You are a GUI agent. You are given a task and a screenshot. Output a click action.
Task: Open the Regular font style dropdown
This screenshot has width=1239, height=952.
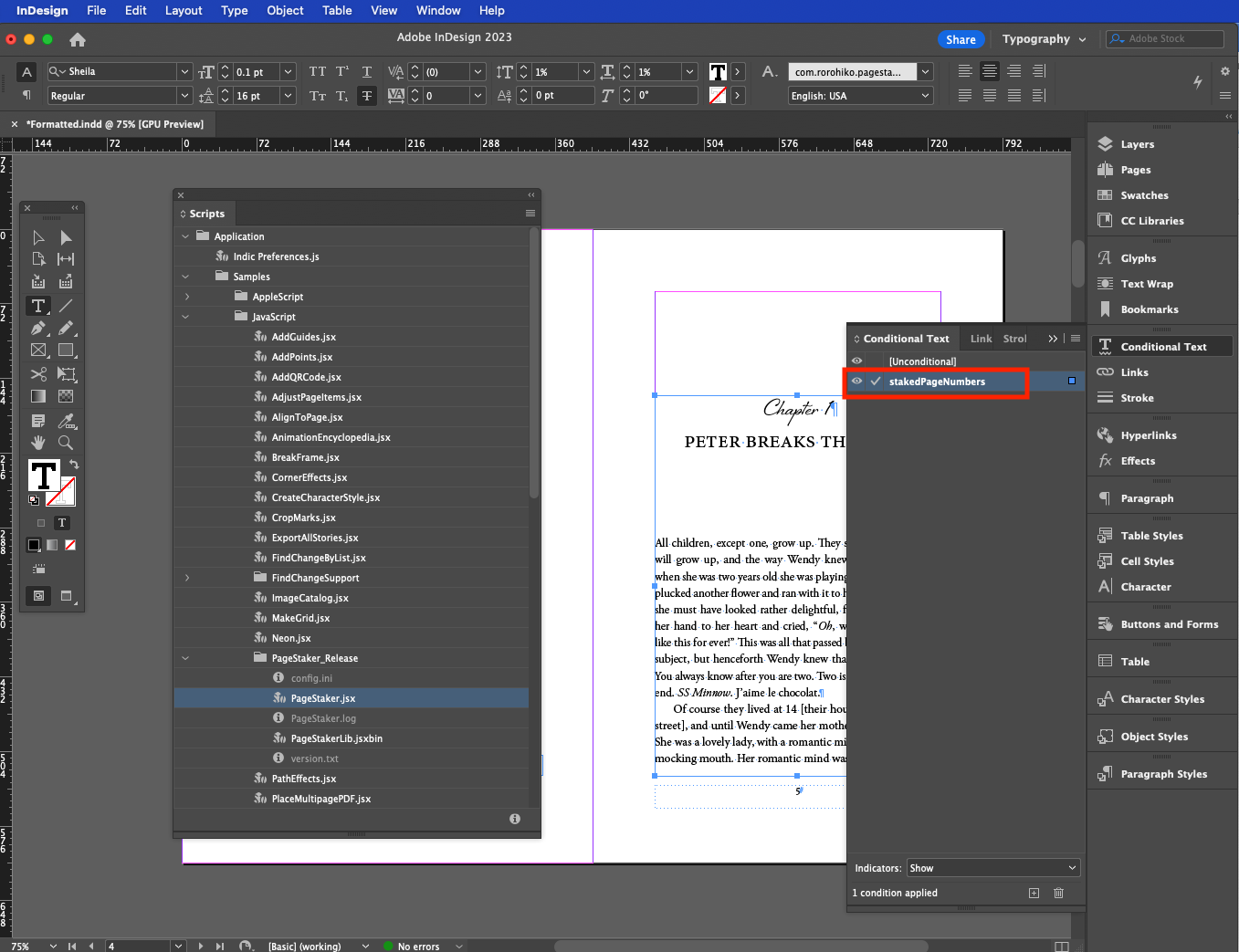point(184,95)
